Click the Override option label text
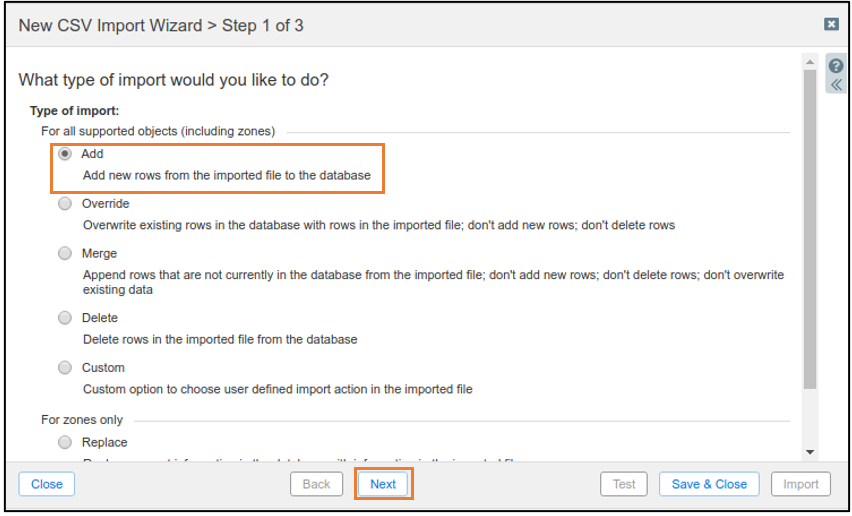Viewport: 852px width, 516px height. tap(105, 204)
